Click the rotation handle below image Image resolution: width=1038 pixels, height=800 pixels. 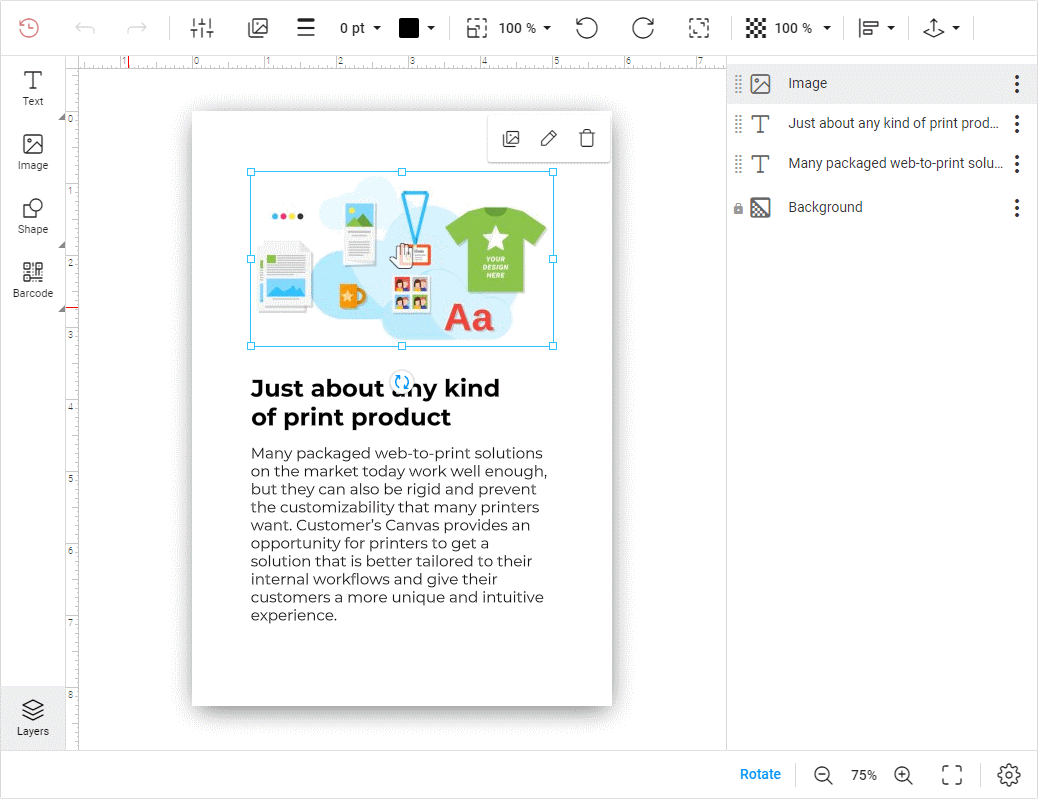401,381
